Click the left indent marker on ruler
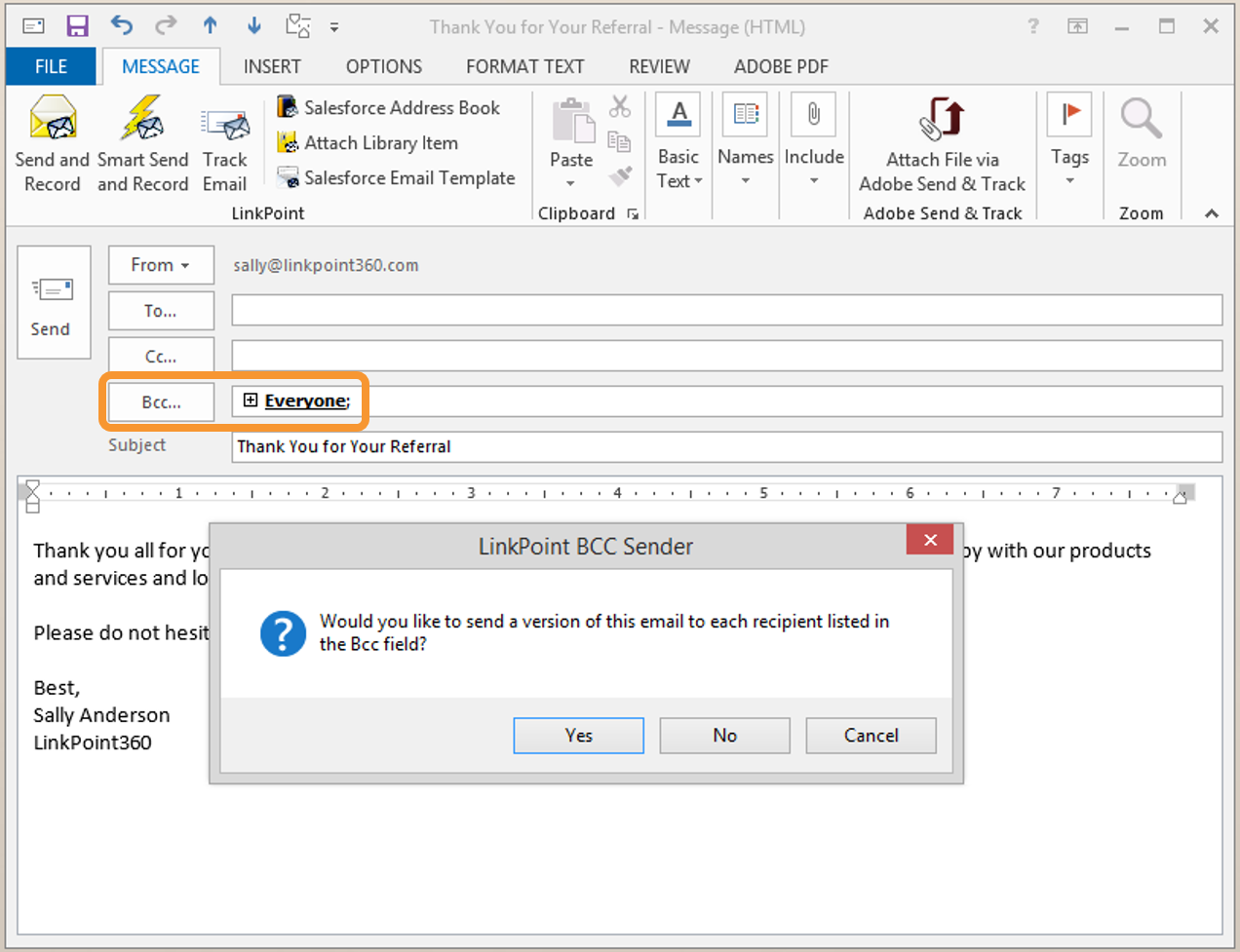This screenshot has height=952, width=1240. (x=32, y=496)
